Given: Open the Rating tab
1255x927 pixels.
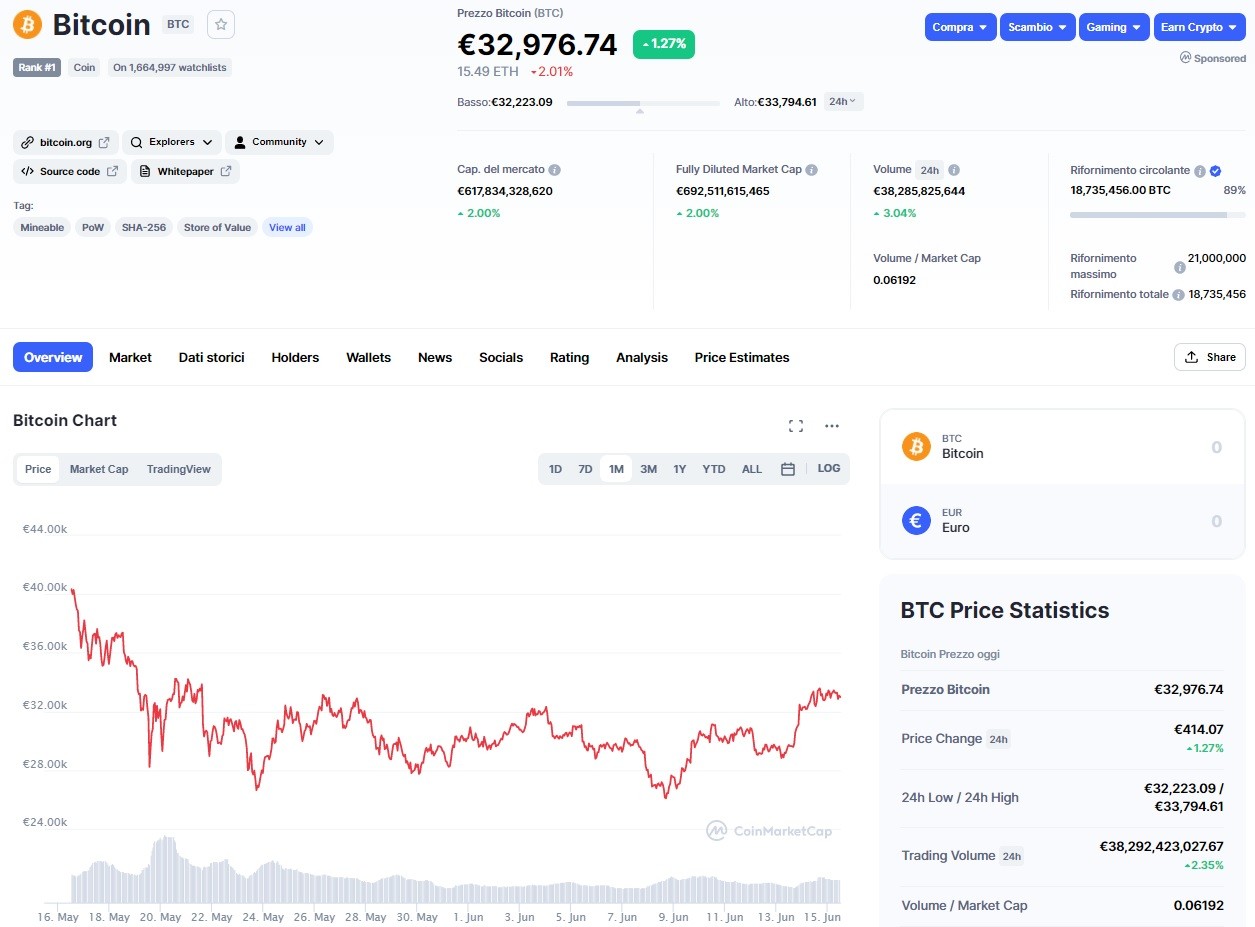Looking at the screenshot, I should 569,357.
